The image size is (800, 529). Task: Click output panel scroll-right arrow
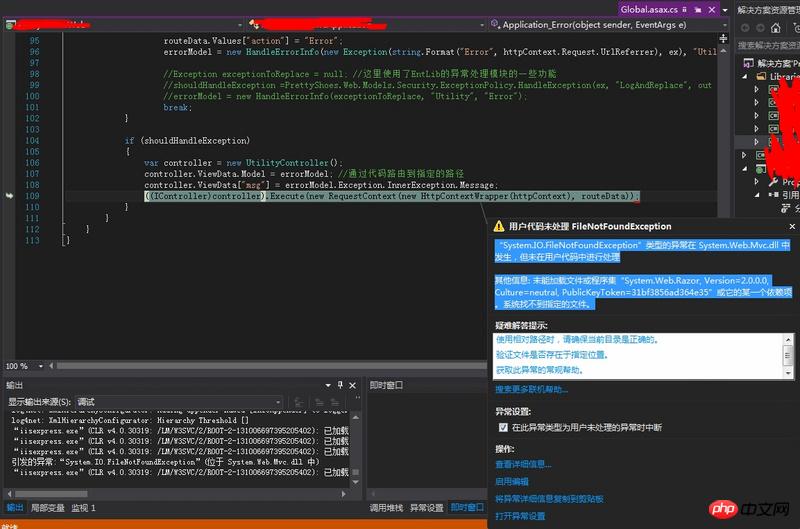point(343,494)
